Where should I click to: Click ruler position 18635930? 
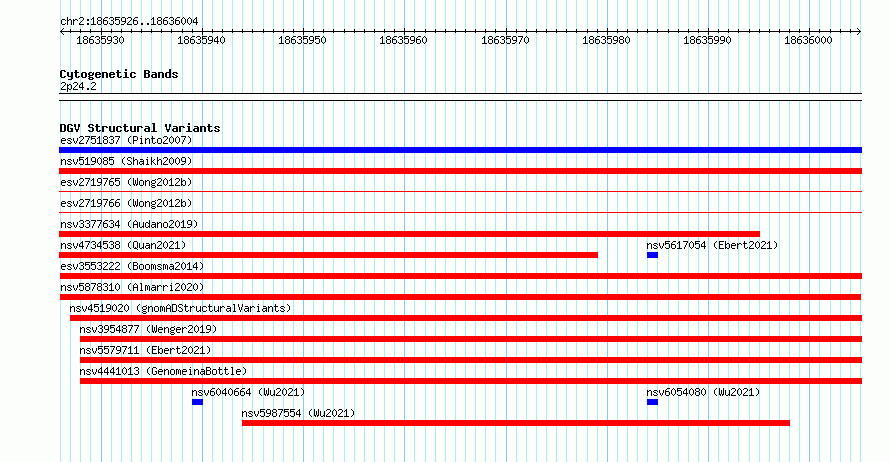(100, 40)
